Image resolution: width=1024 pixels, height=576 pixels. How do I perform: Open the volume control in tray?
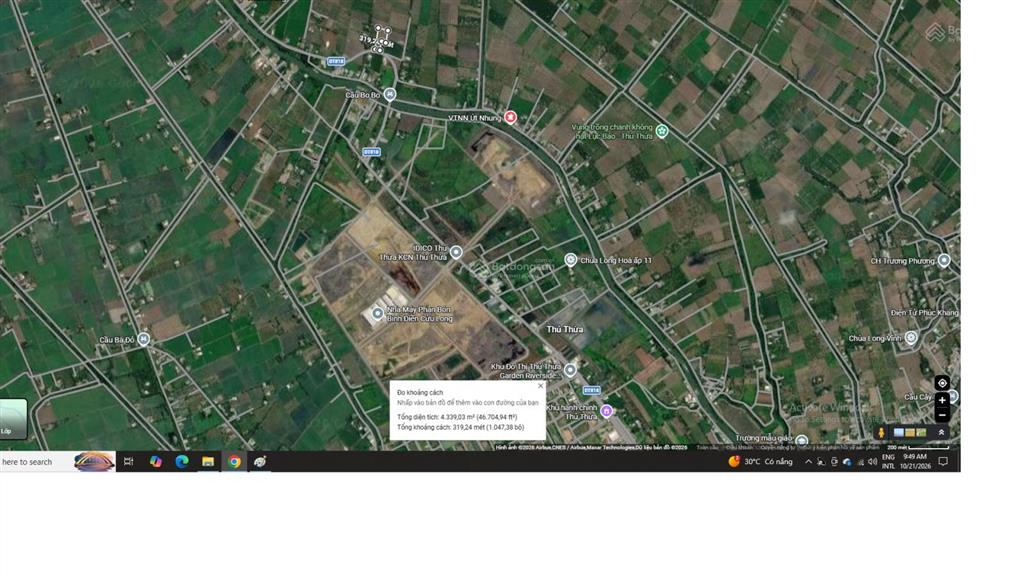tap(872, 462)
